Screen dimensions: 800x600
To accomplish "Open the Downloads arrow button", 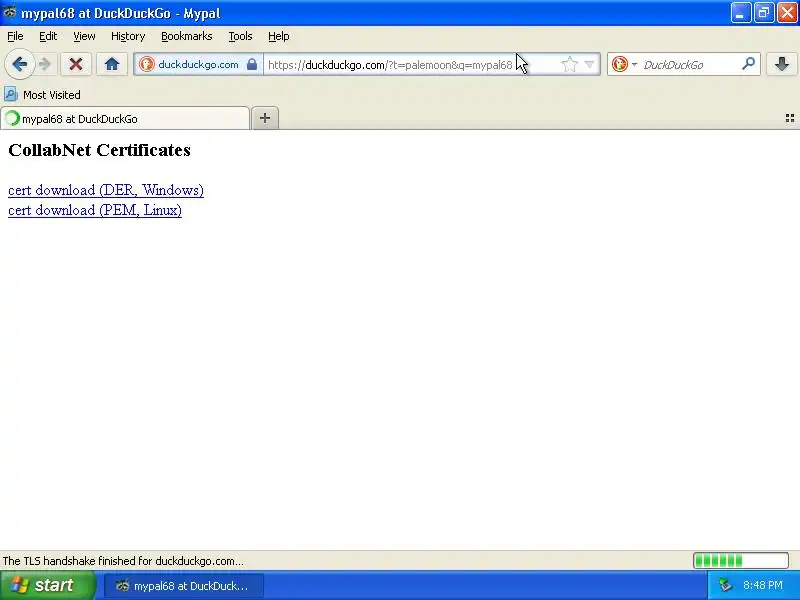I will (x=782, y=64).
